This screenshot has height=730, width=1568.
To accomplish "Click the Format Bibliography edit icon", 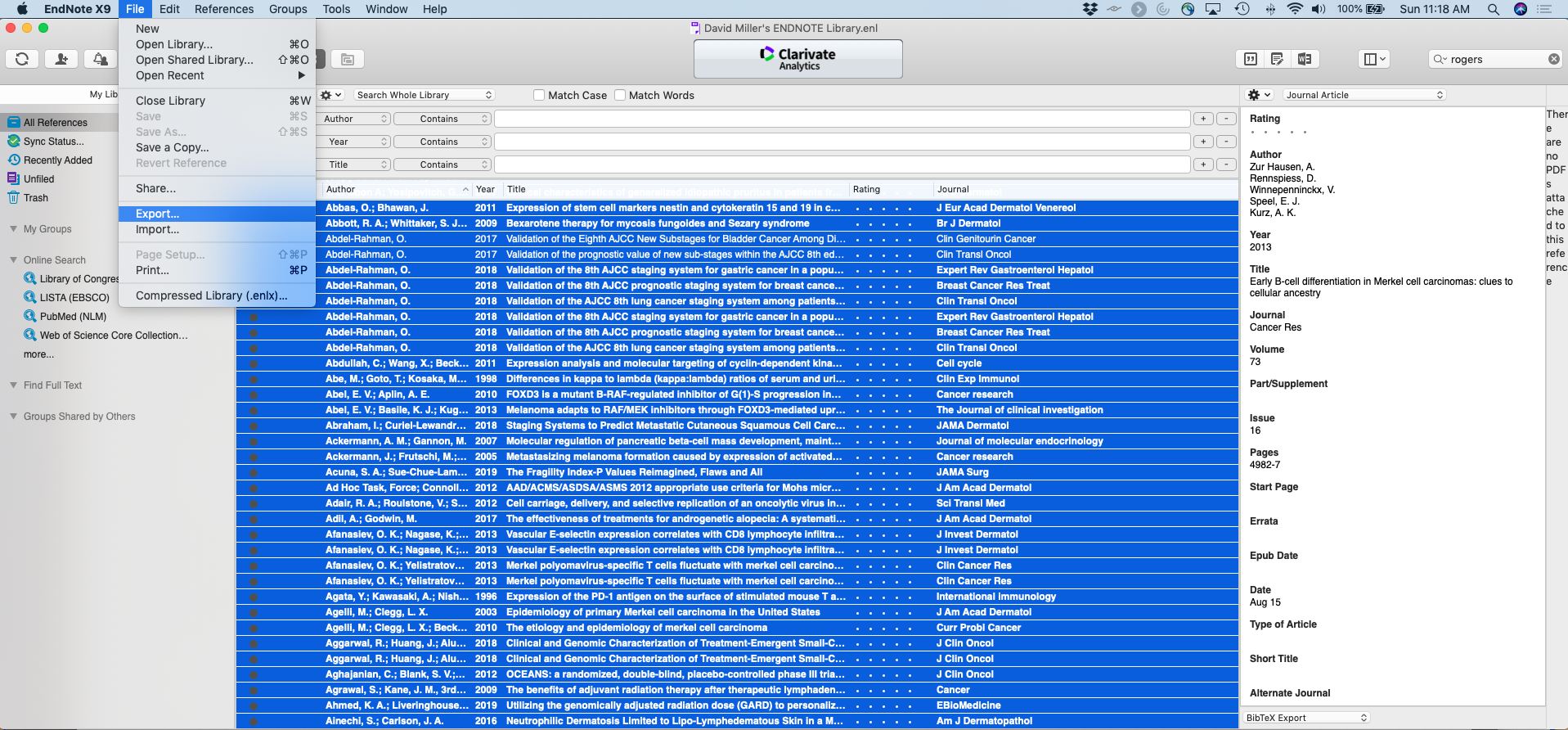I will point(1278,59).
